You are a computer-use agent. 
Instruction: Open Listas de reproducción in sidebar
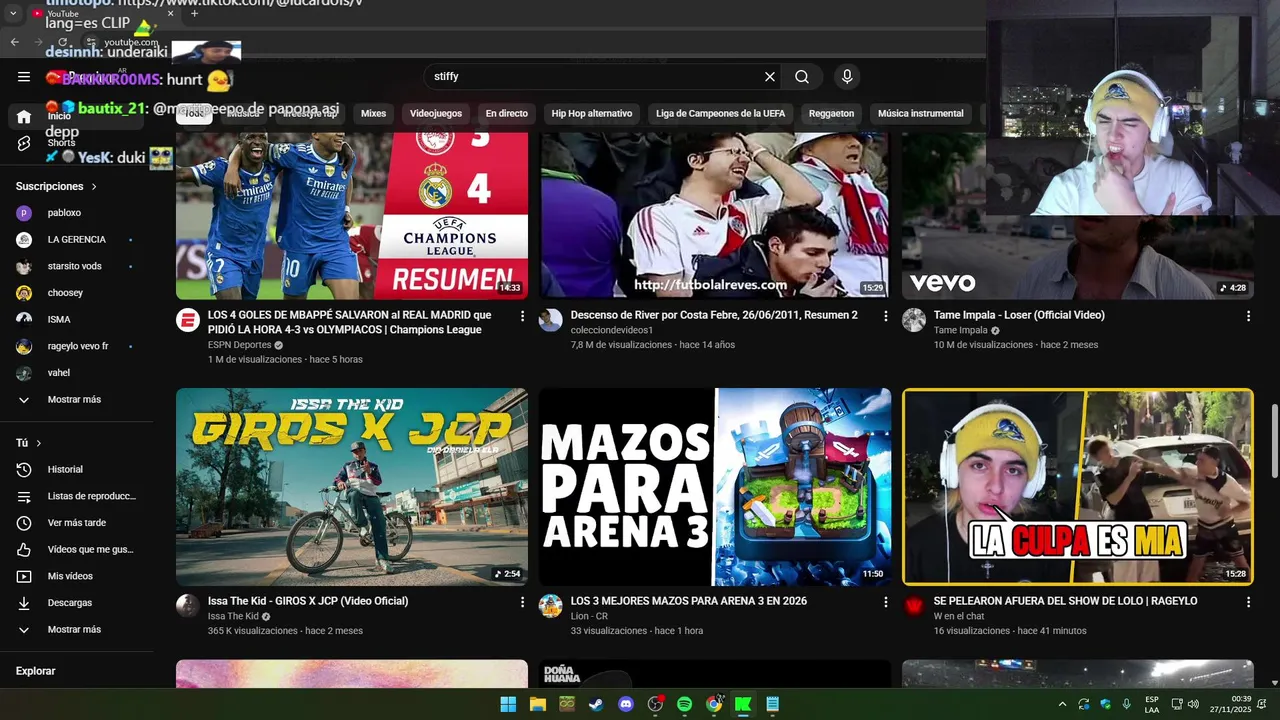coord(76,496)
